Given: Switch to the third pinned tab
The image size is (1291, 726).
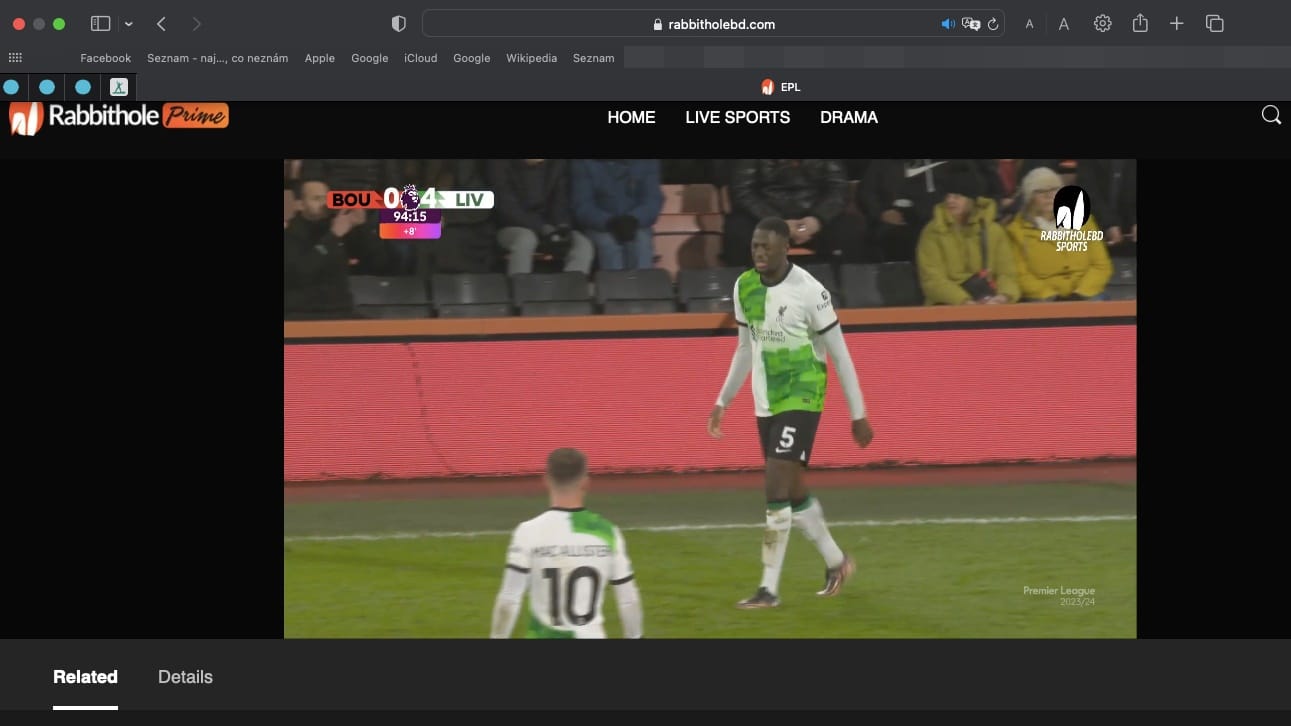Looking at the screenshot, I should pyautogui.click(x=83, y=87).
